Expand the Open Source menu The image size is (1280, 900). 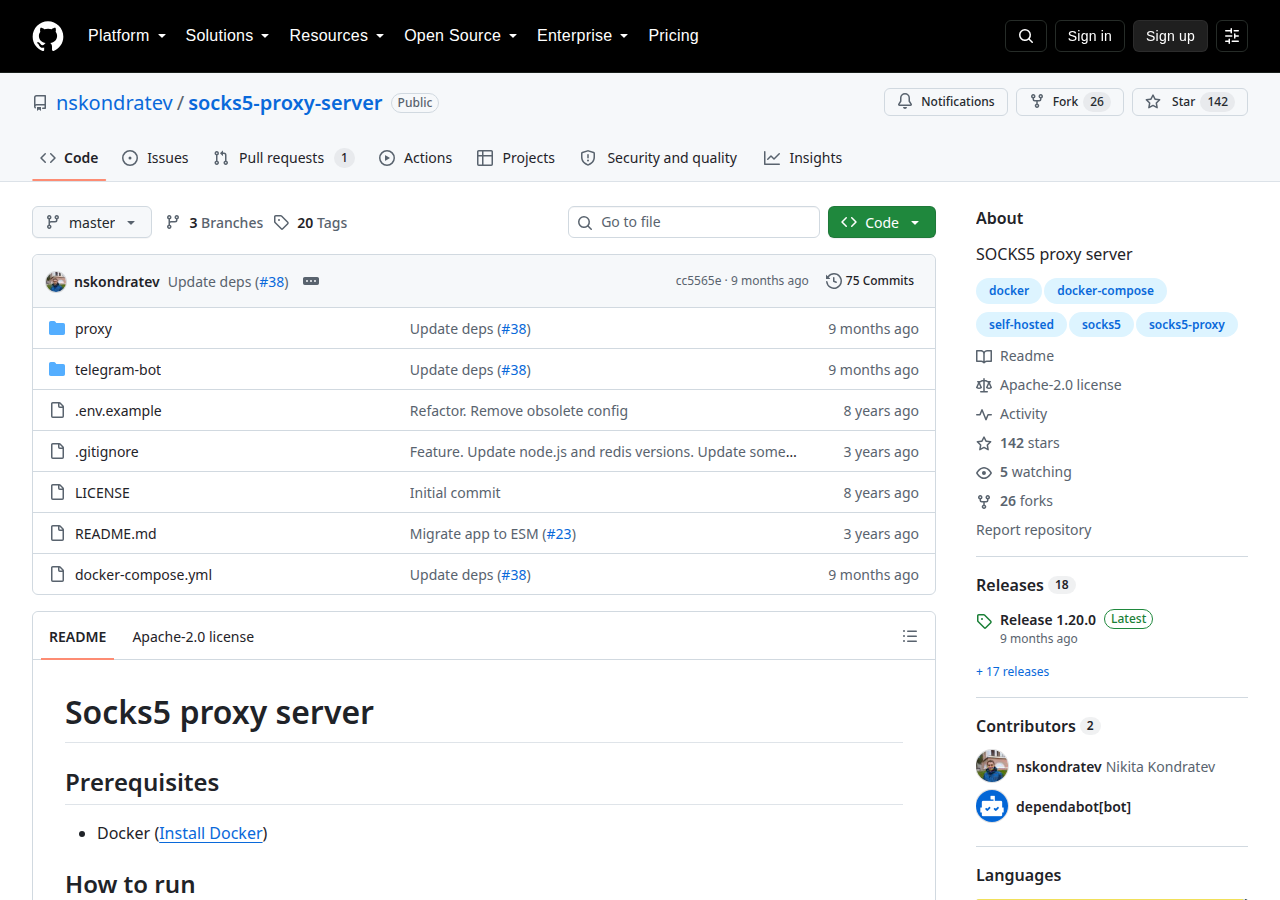click(x=461, y=36)
